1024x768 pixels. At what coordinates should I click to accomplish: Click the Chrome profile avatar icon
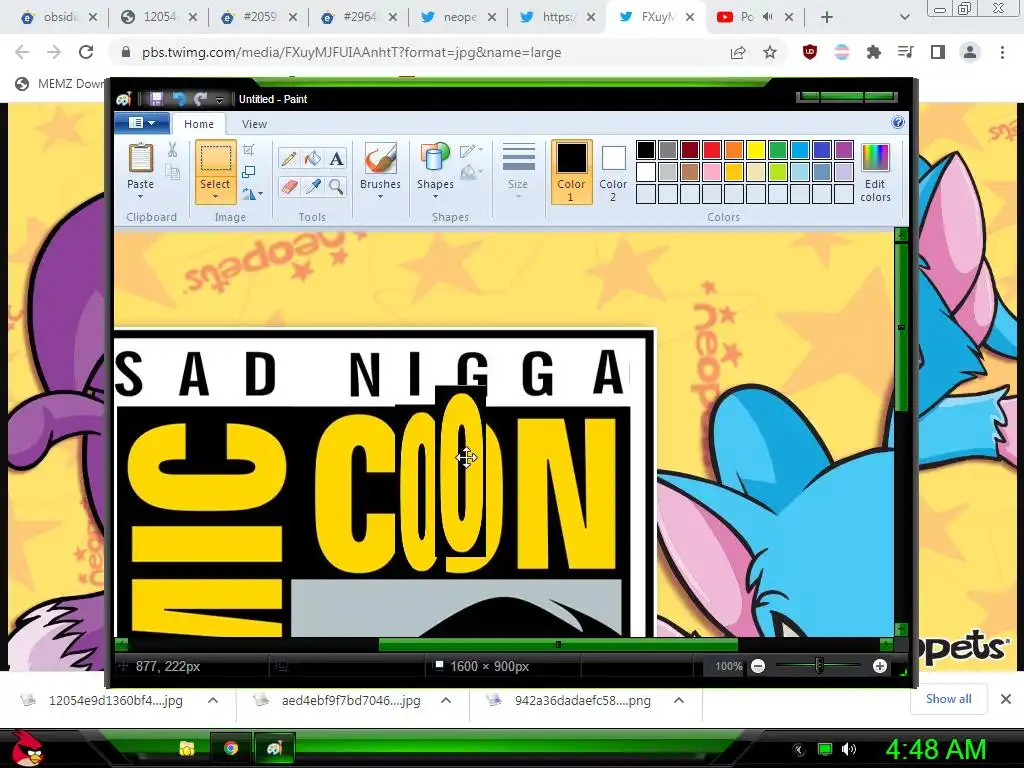pos(970,52)
